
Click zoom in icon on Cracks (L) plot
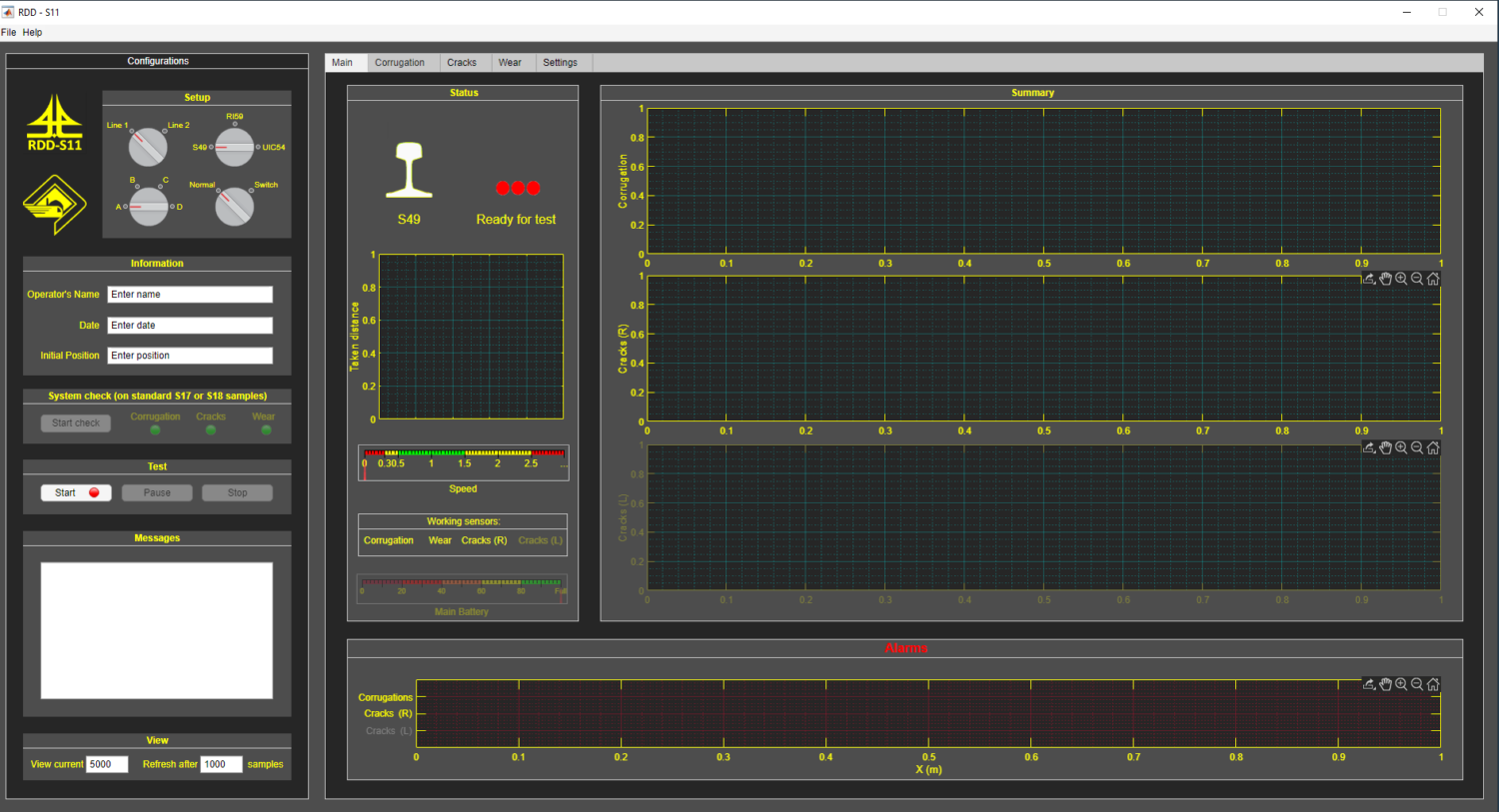tap(1401, 447)
